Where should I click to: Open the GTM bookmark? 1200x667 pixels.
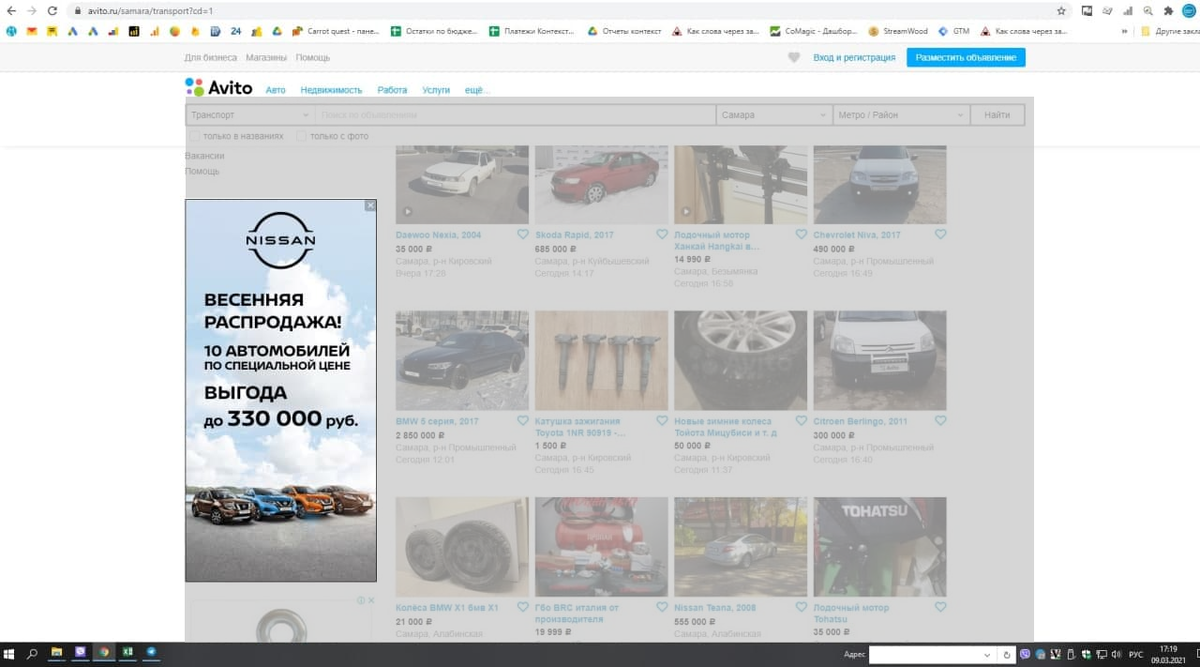pos(954,31)
